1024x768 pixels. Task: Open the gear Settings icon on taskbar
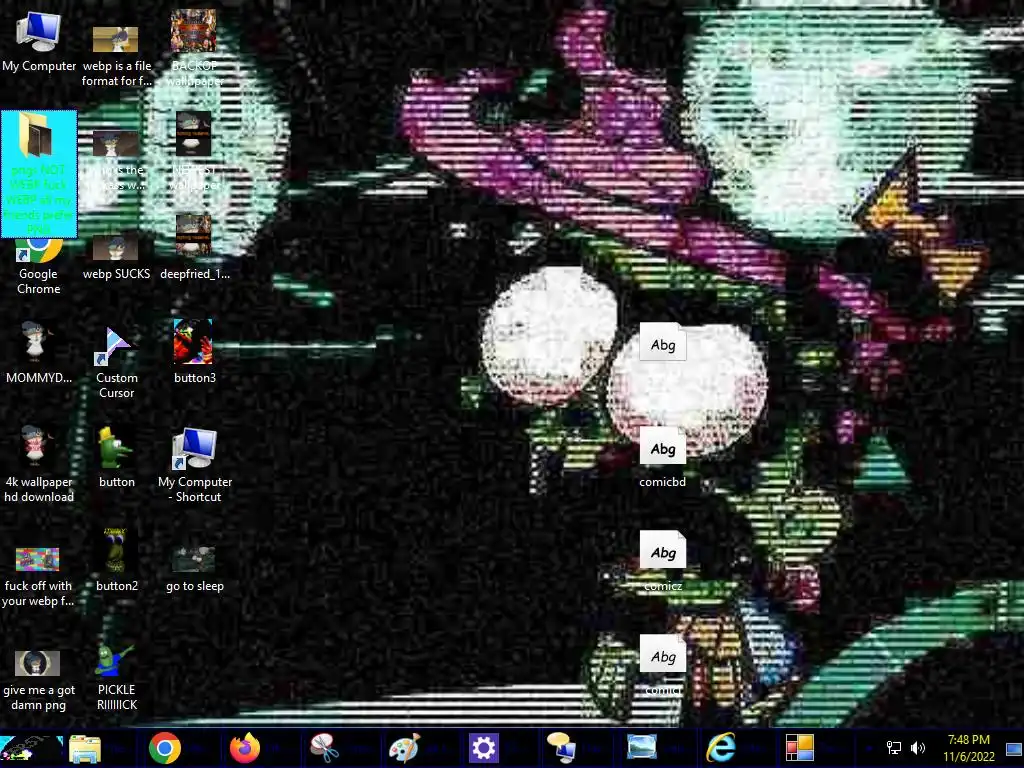point(483,748)
